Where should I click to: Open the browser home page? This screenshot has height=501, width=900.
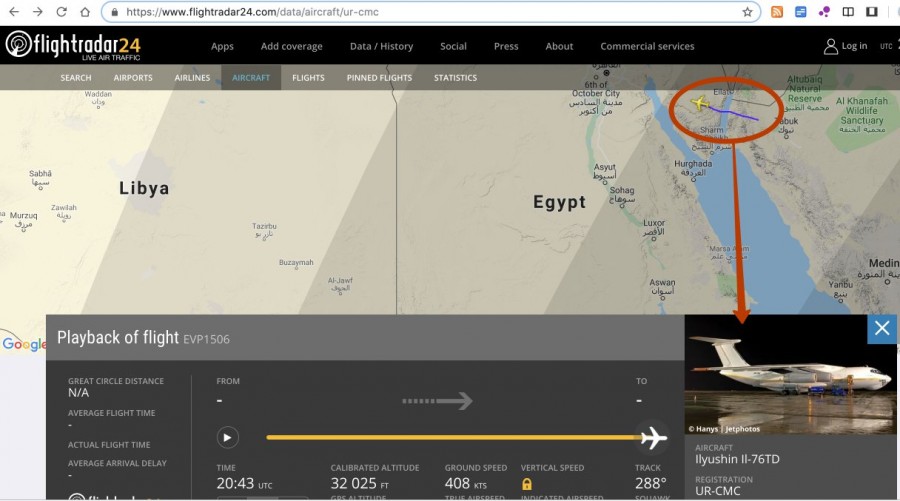[85, 12]
